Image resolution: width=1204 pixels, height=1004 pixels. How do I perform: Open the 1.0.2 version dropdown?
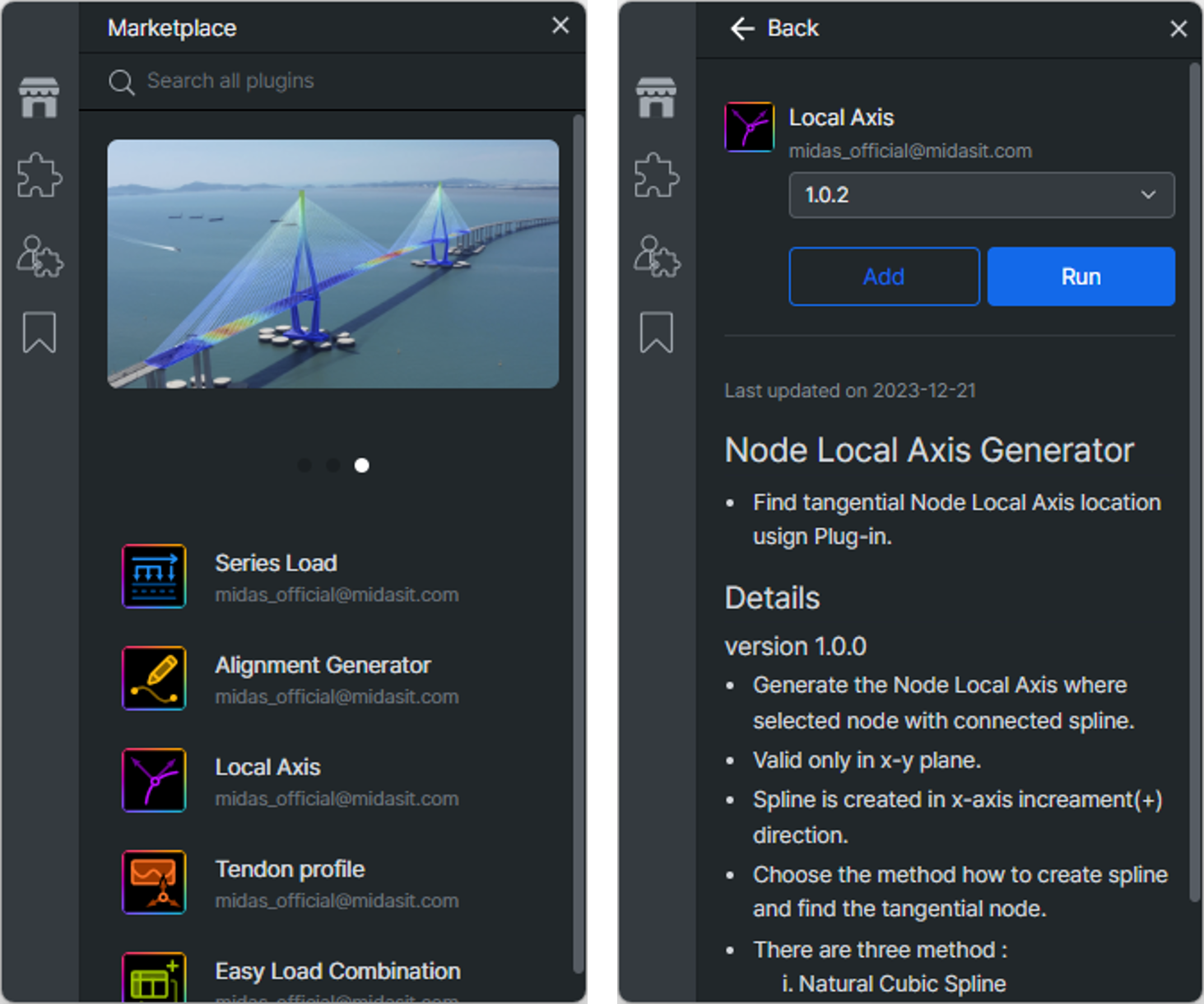click(981, 195)
